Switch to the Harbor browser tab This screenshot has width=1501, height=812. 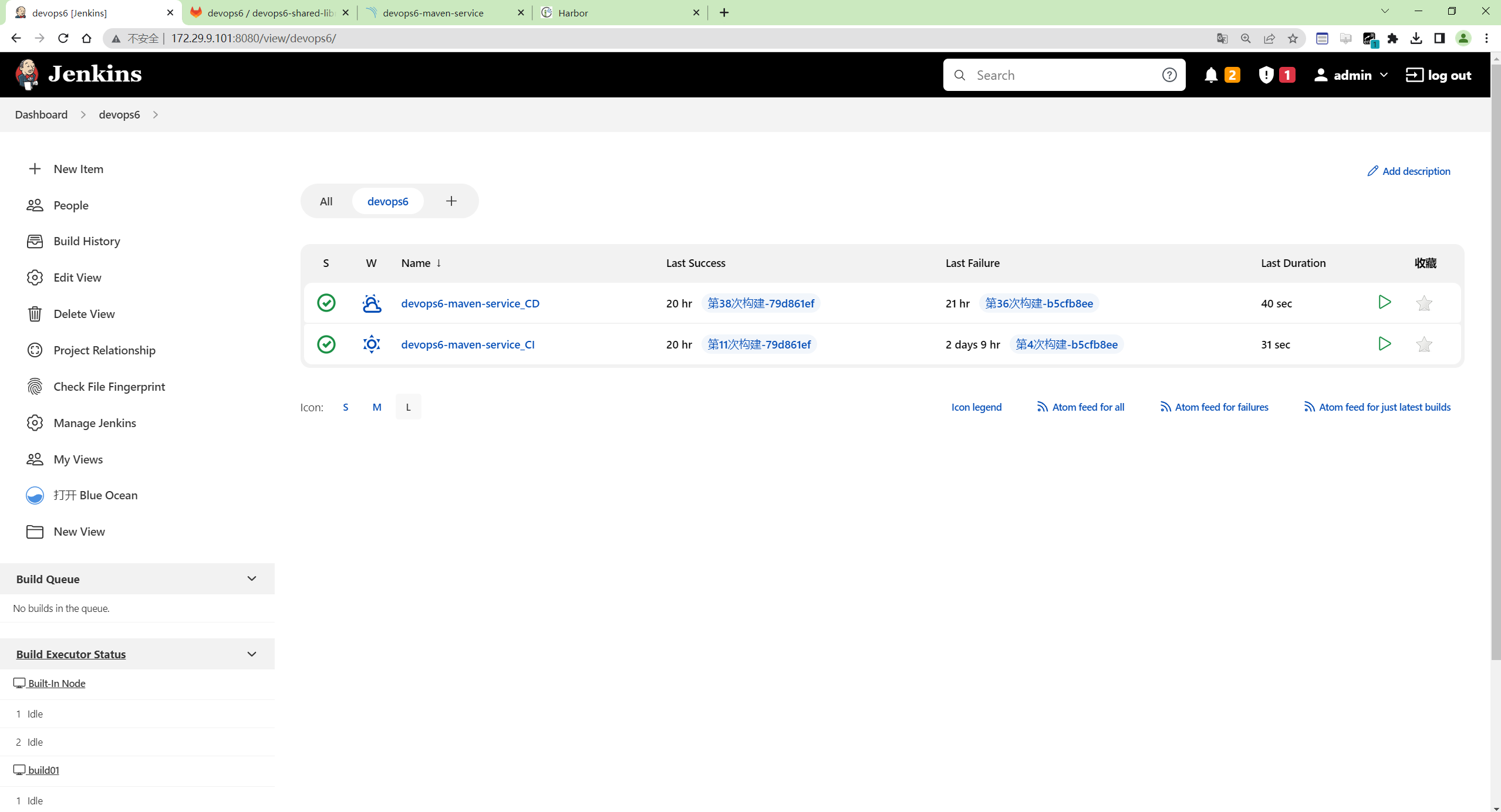[619, 12]
